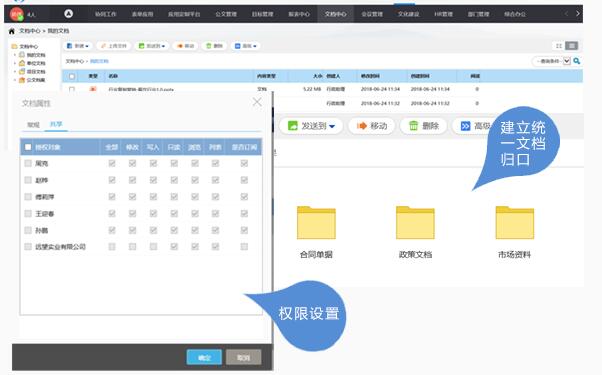Open the 新建 dropdown in small toolbar
Image resolution: width=602 pixels, height=375 pixels.
78,46
